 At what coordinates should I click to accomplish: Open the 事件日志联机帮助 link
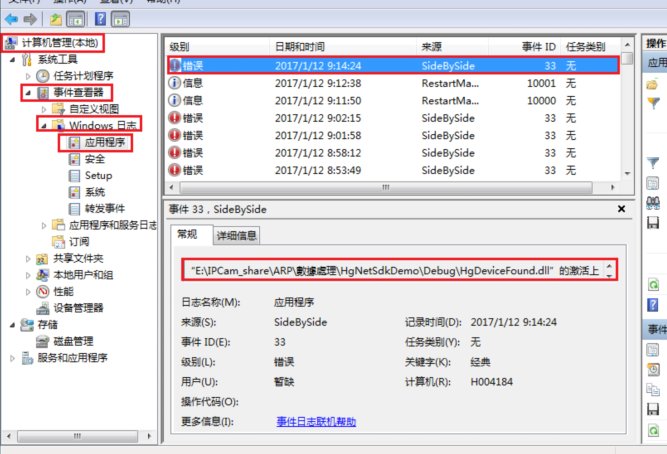click(316, 422)
